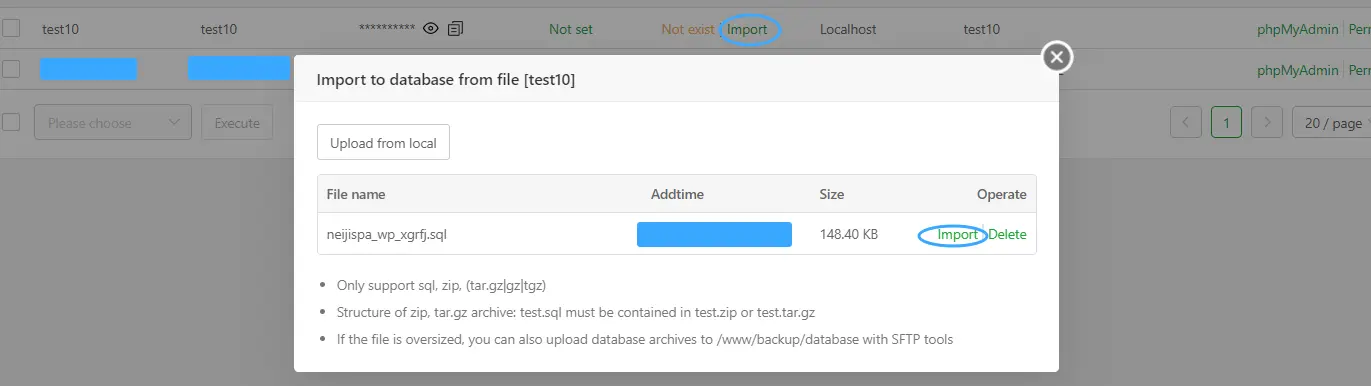Go to next page arrow
The width and height of the screenshot is (1371, 386).
[1267, 123]
